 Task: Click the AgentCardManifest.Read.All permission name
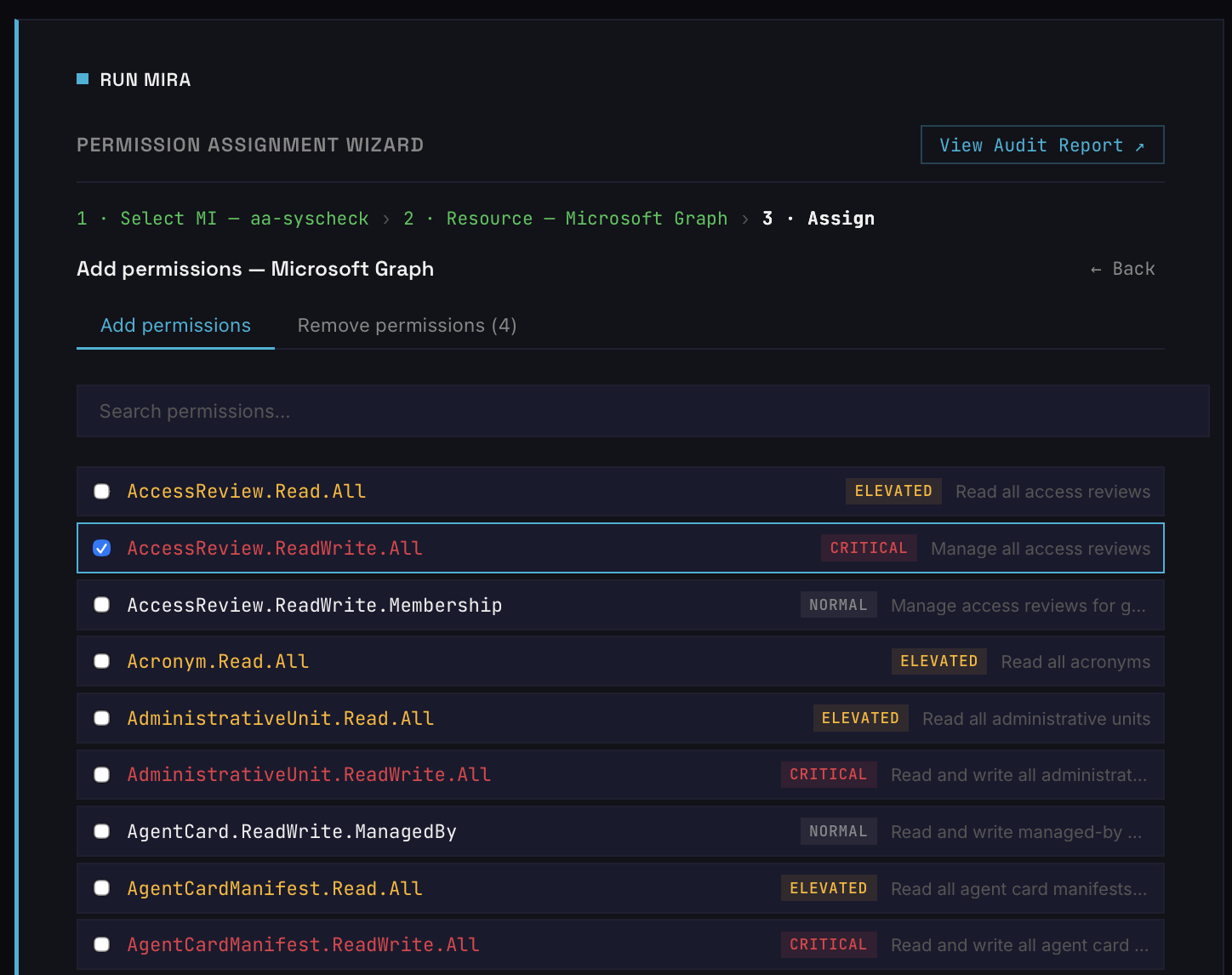[275, 888]
